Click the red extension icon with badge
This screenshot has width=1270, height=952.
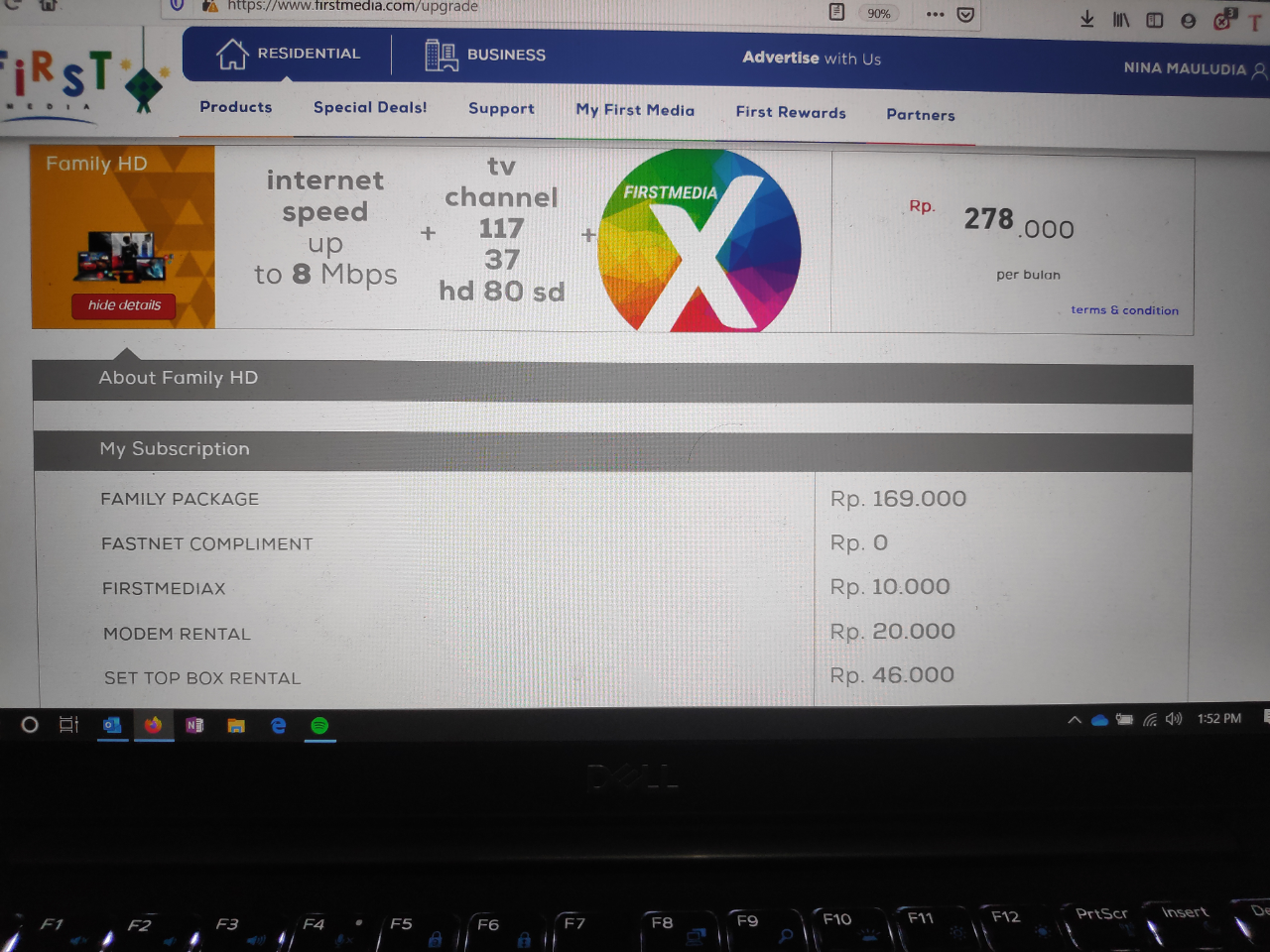tap(1223, 20)
